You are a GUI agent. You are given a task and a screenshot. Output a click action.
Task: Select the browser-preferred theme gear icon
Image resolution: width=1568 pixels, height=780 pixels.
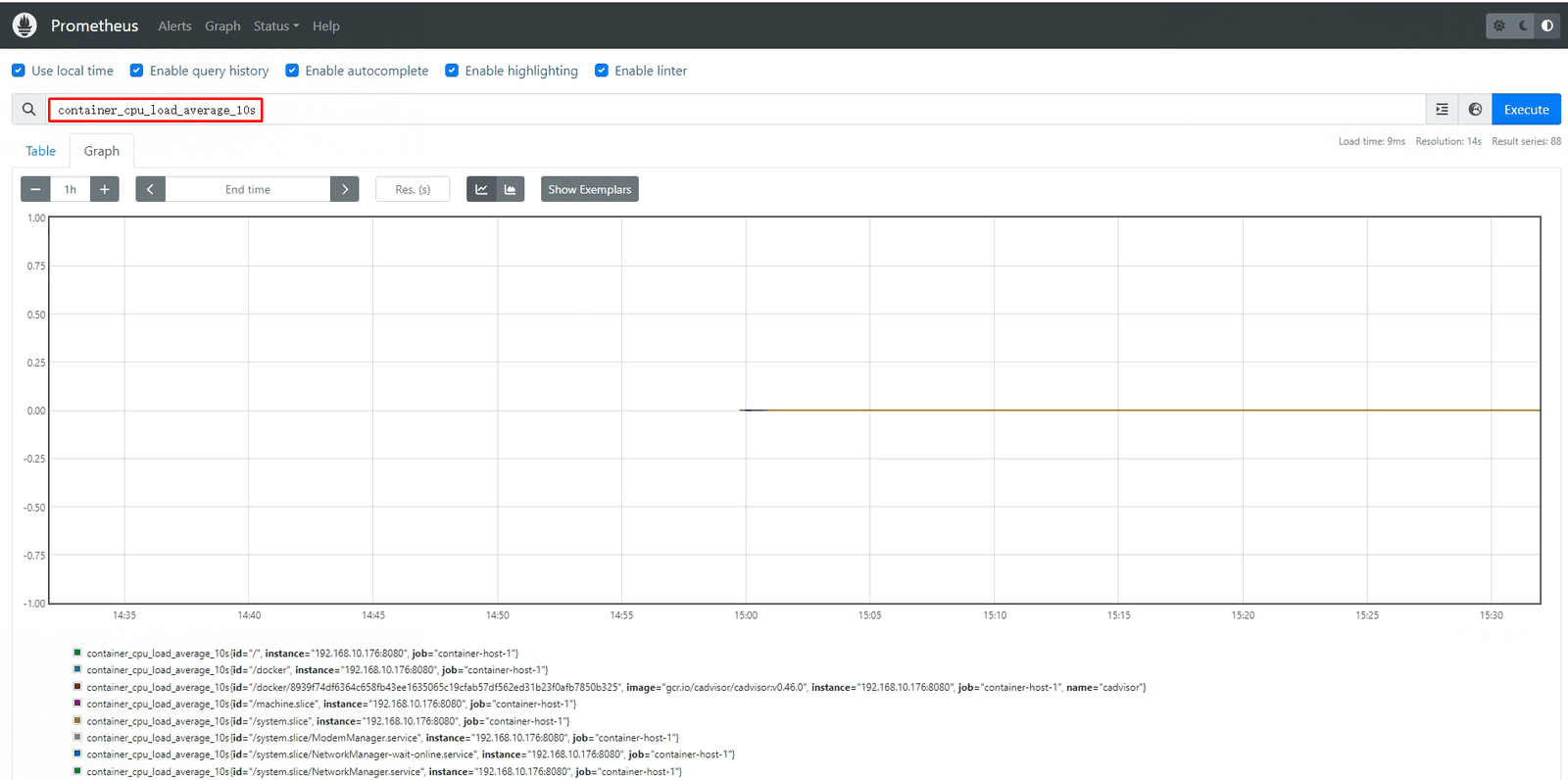[x=1498, y=26]
